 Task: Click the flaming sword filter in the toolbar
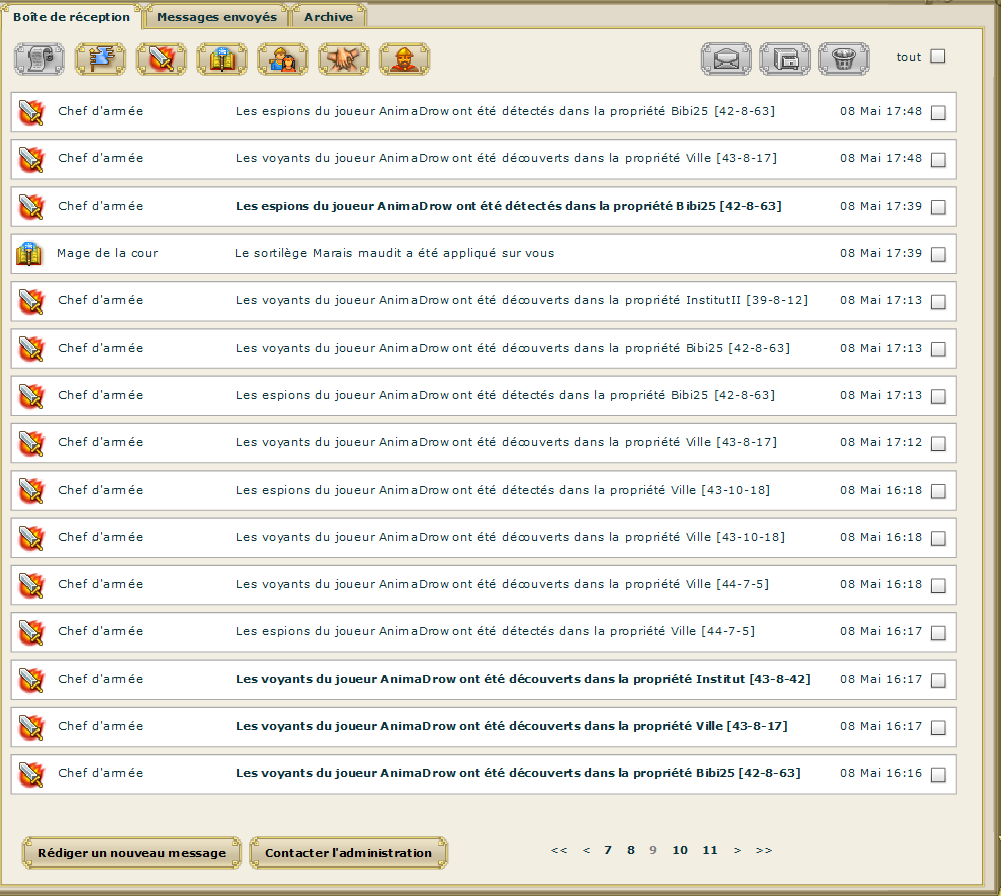click(x=161, y=59)
